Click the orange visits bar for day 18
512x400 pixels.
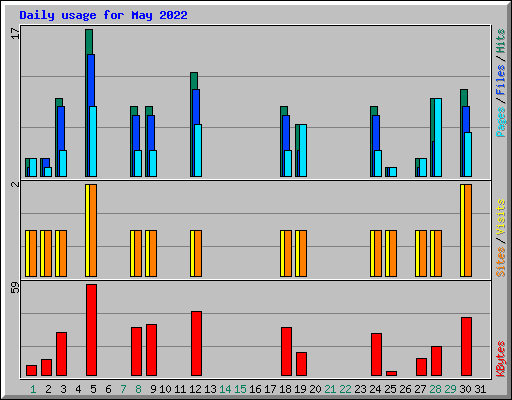click(x=288, y=253)
